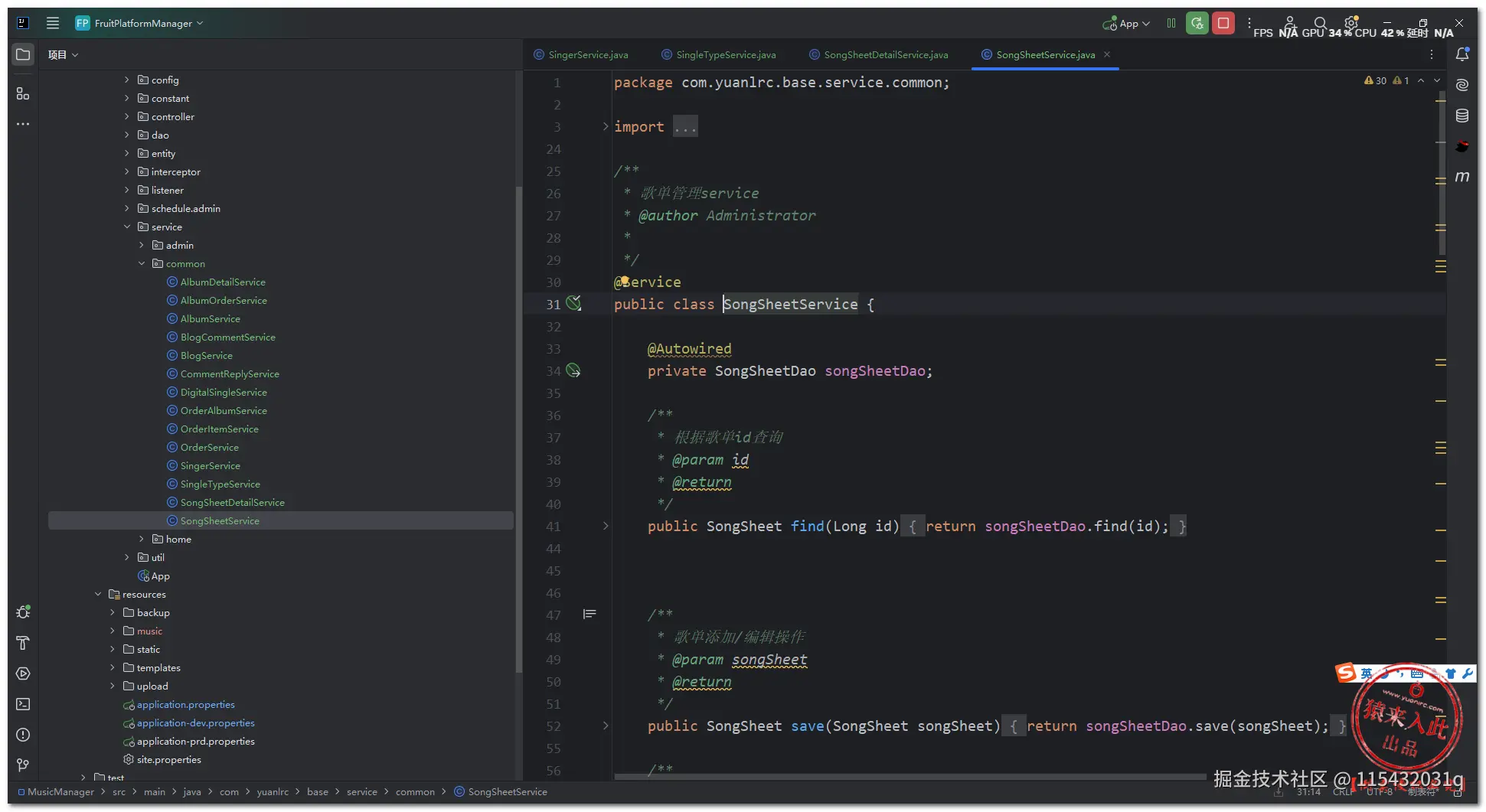The image size is (1486, 812).
Task: Toggle rendered doc view on line 47
Action: pyautogui.click(x=590, y=614)
